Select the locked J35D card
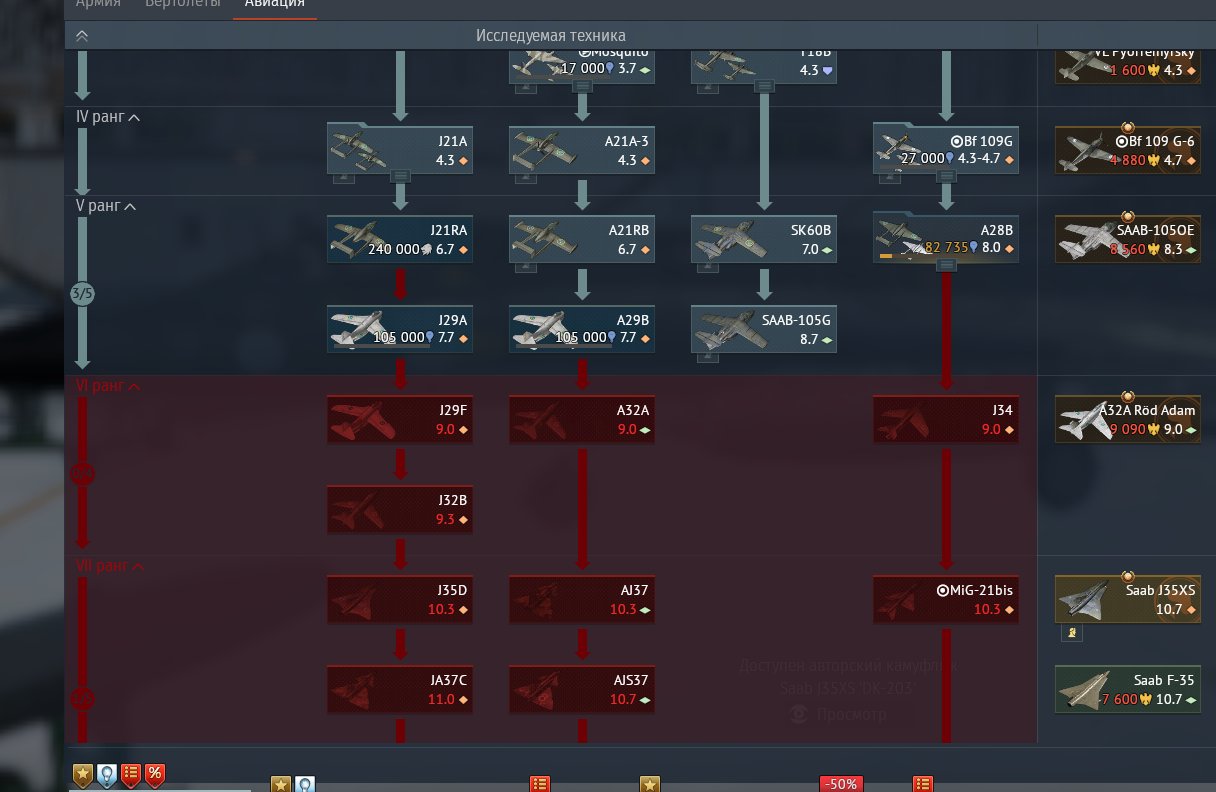 tap(400, 598)
